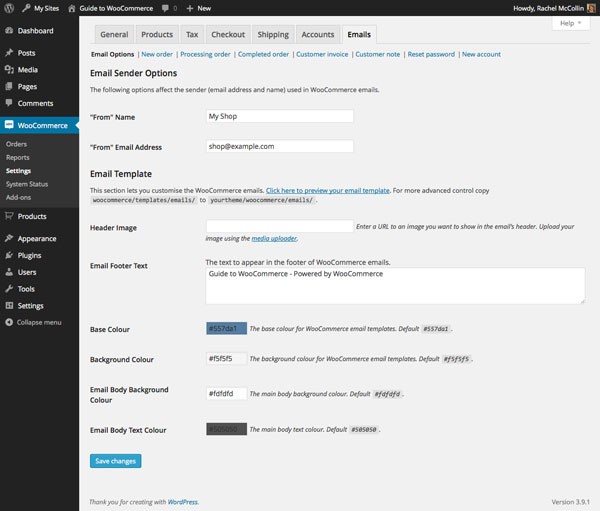Open the comments bubble icon in admin bar
Screen dimensions: 600x511
[x=165, y=8]
